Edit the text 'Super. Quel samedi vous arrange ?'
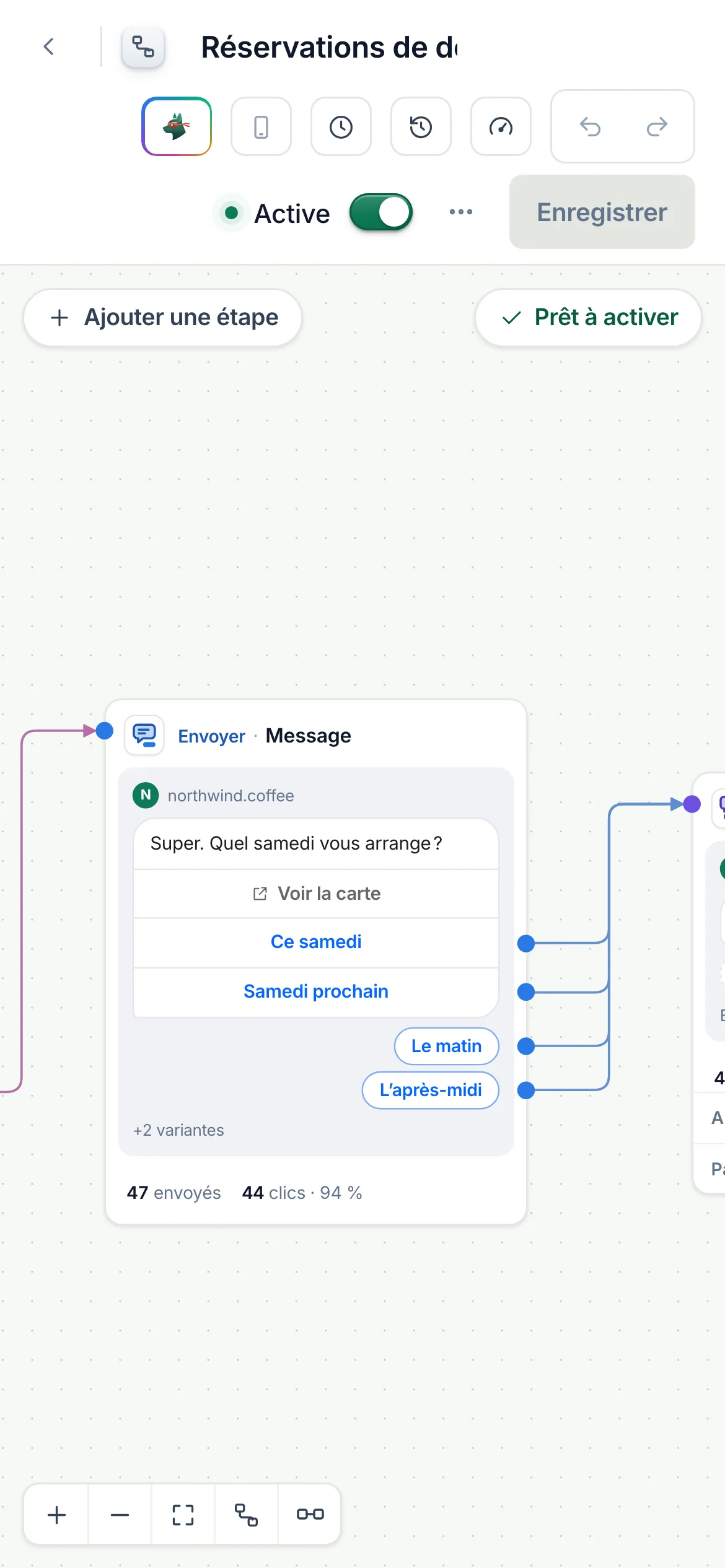Image resolution: width=725 pixels, height=1568 pixels. (x=296, y=843)
